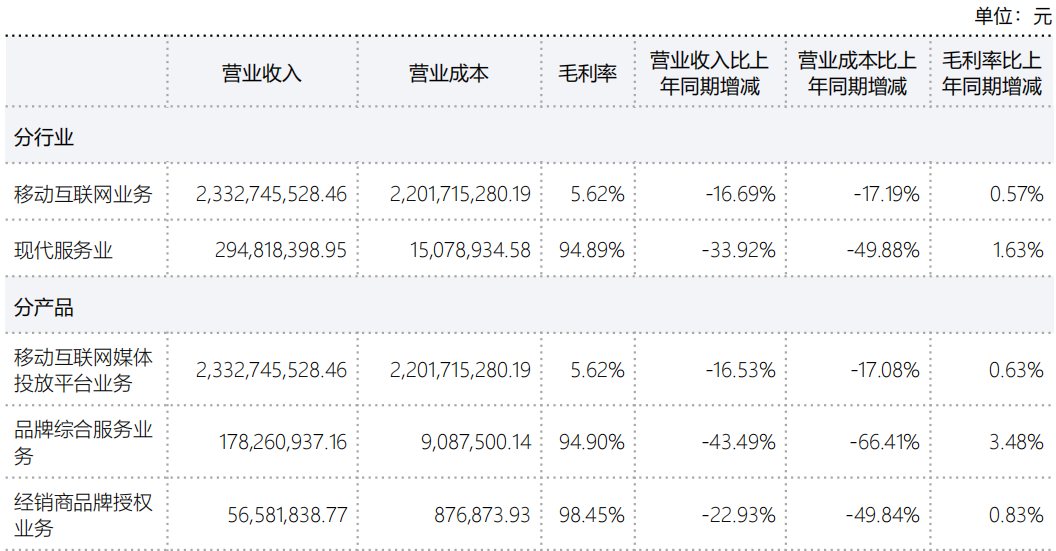
Task: Select the 品牌综合服务业务 row label
Action: 84,442
